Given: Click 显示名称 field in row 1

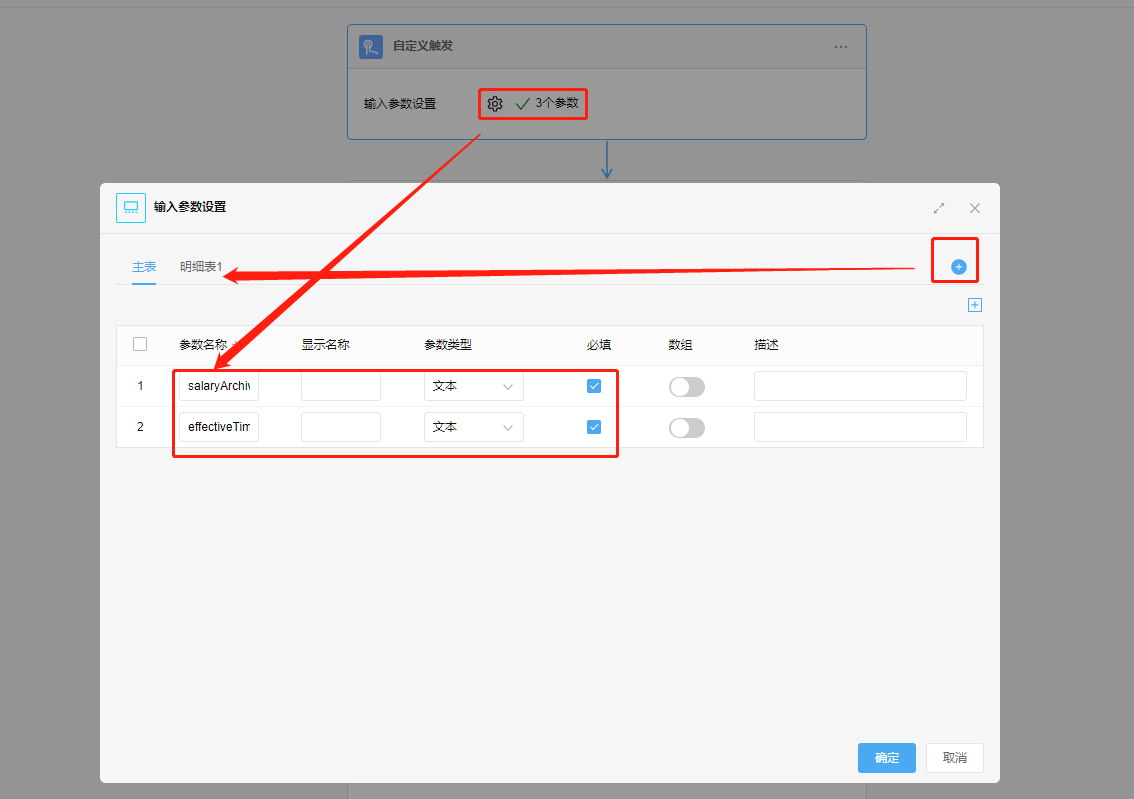Looking at the screenshot, I should point(341,386).
